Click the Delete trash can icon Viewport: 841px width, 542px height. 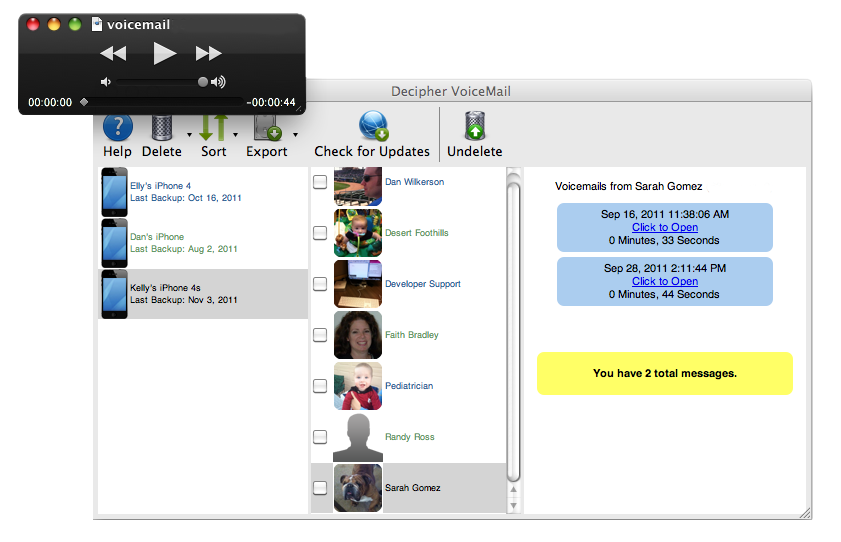[x=161, y=127]
